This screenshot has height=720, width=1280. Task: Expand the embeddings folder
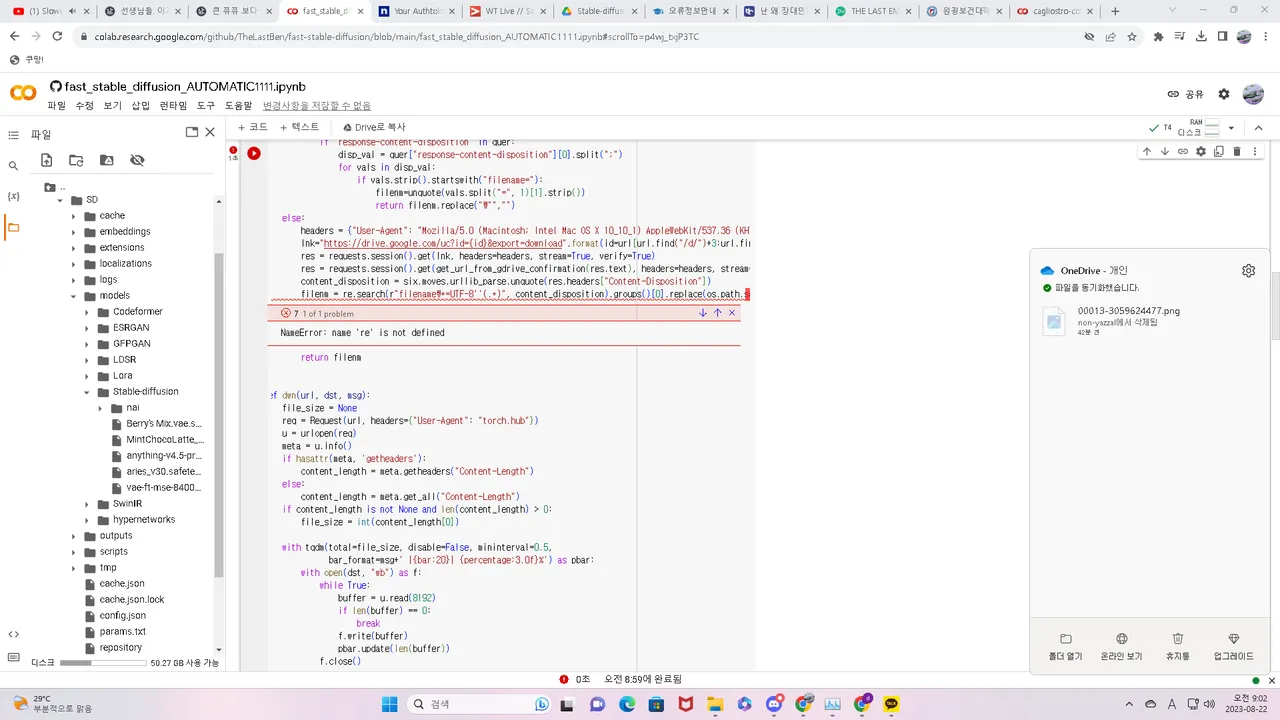[73, 232]
